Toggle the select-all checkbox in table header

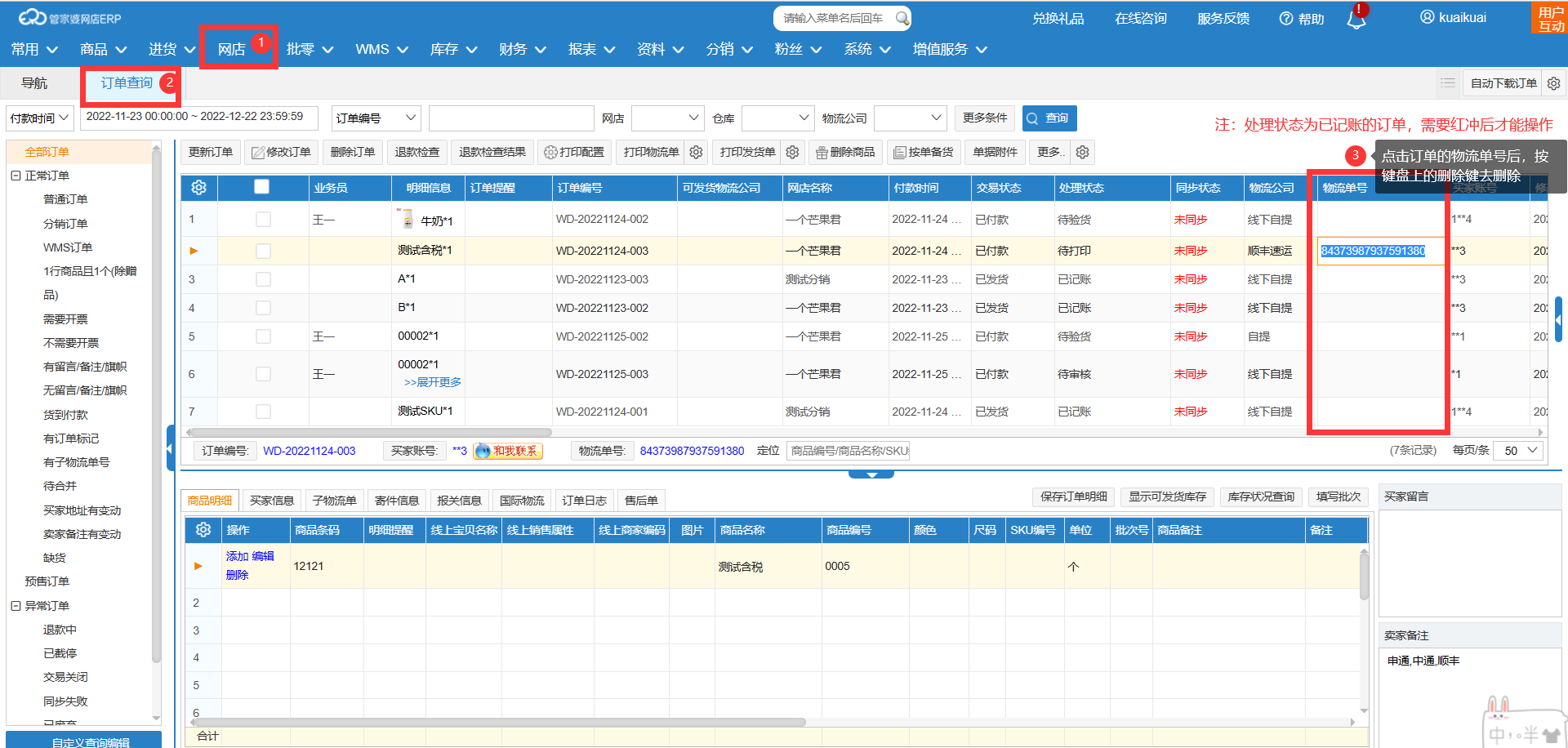point(261,187)
